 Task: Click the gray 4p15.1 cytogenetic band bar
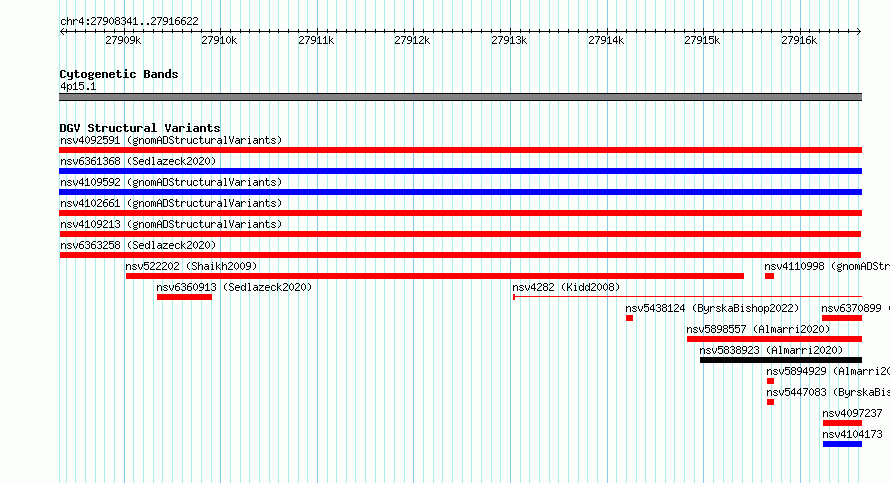click(x=460, y=97)
